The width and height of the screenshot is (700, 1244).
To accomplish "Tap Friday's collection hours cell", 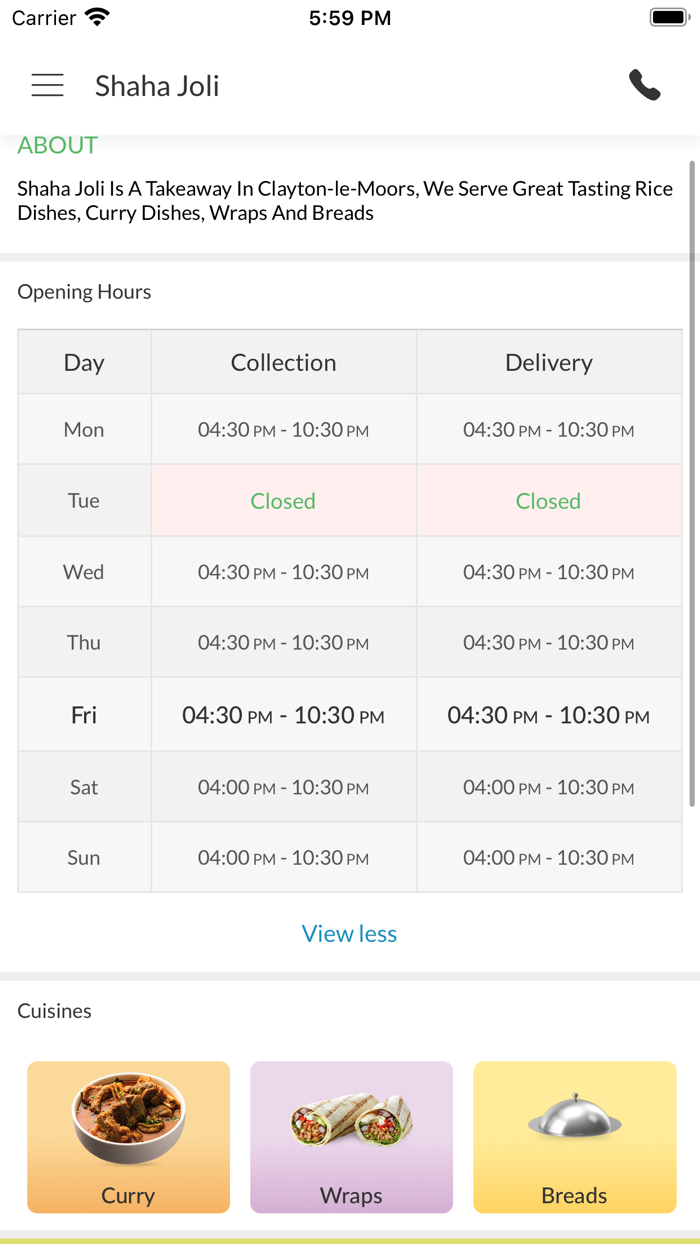I will click(x=283, y=715).
